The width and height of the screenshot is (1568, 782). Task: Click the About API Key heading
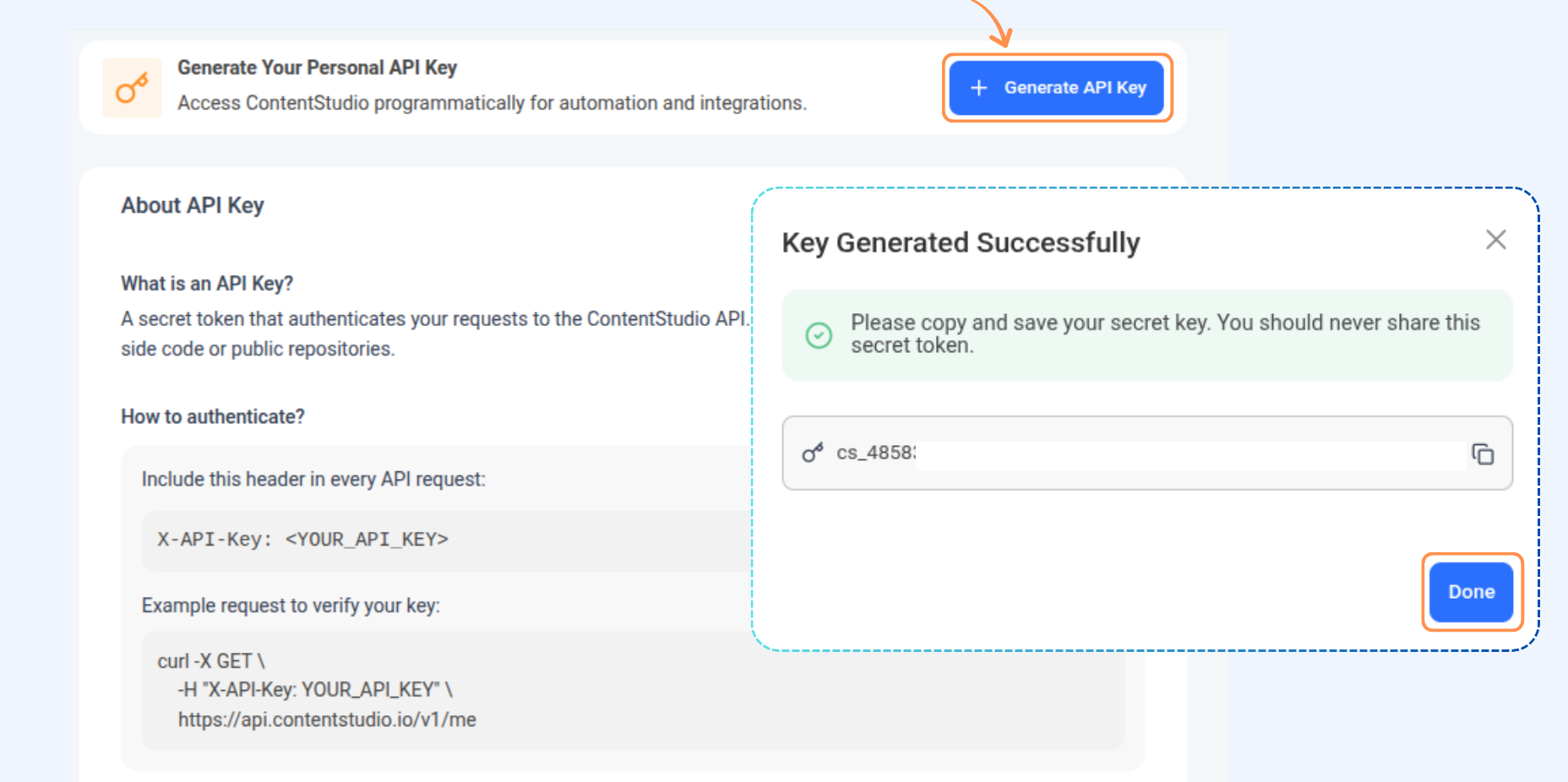pos(193,205)
